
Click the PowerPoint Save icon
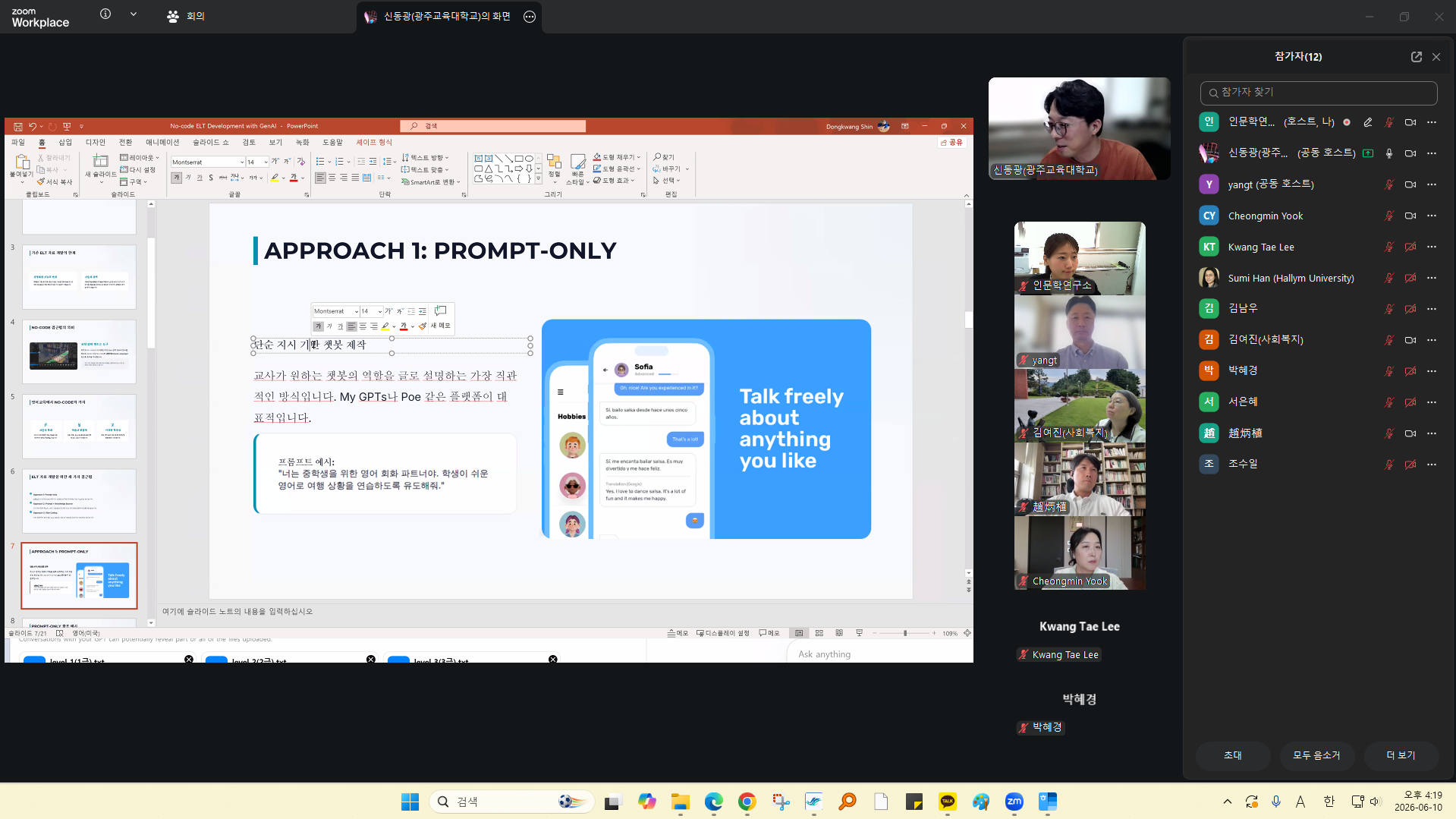click(x=18, y=127)
